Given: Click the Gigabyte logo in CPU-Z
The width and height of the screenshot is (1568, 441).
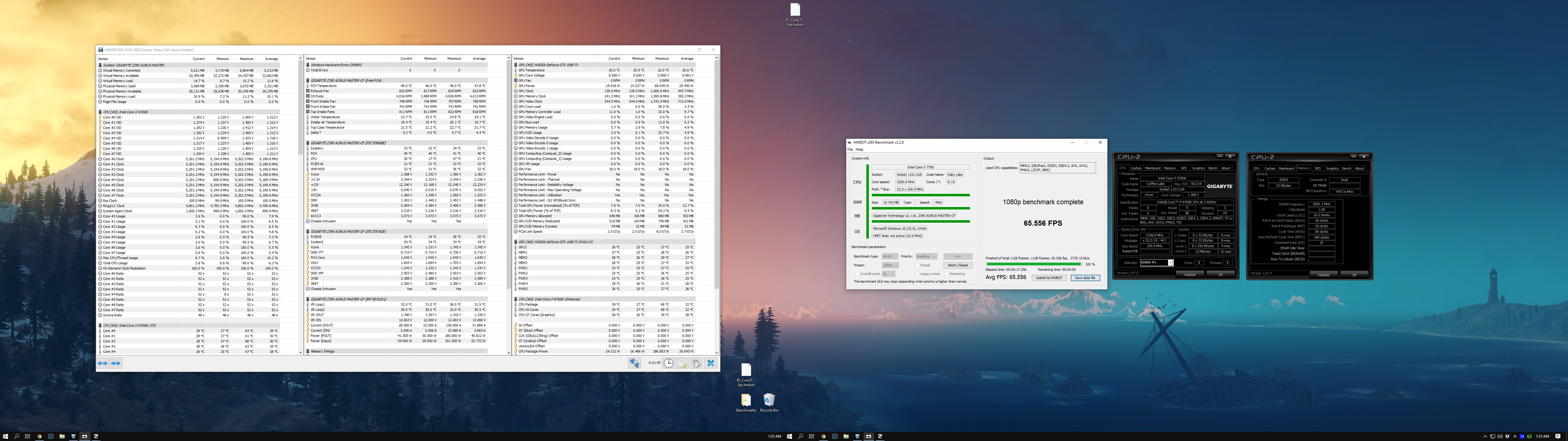Looking at the screenshot, I should click(1219, 187).
